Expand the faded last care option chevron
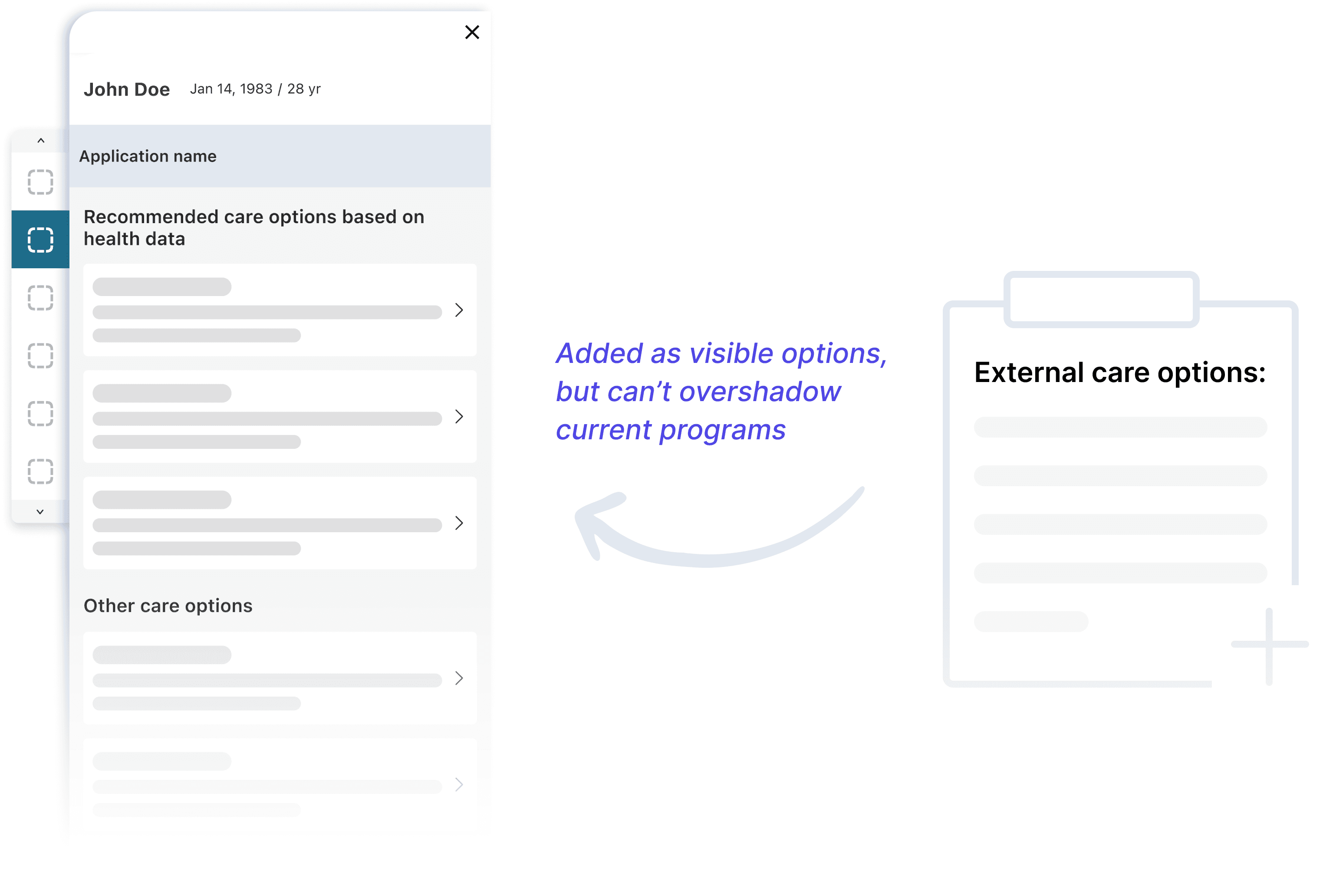The image size is (1323, 896). 459,784
